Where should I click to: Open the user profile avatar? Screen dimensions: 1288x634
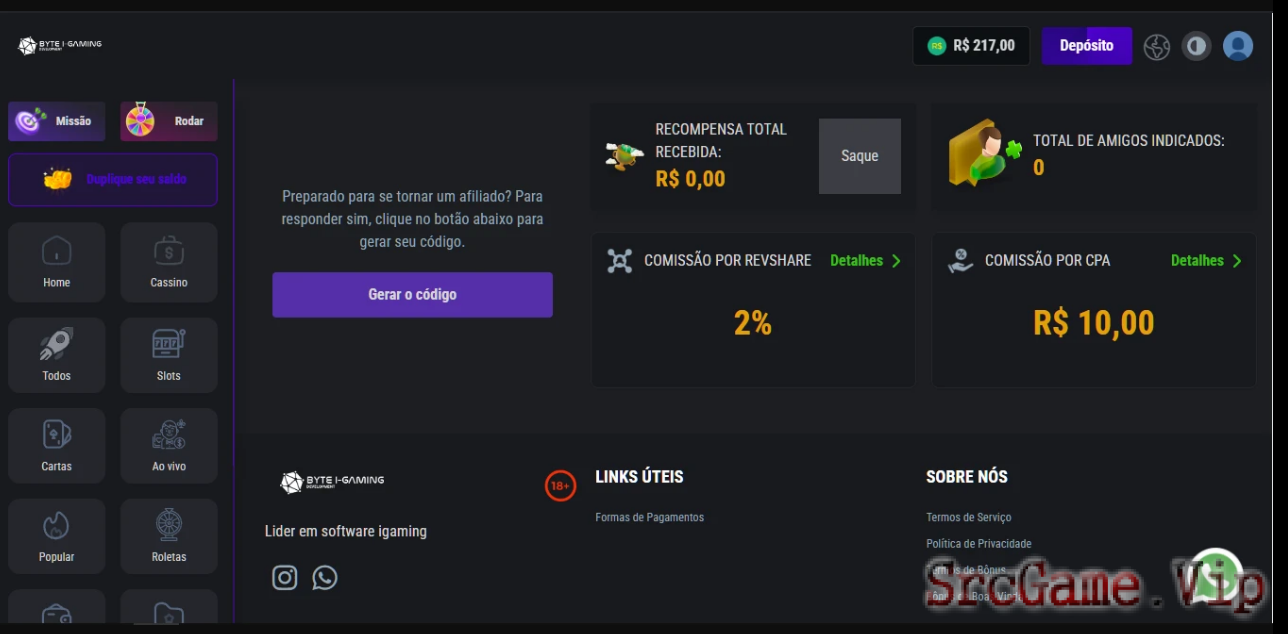coord(1238,46)
